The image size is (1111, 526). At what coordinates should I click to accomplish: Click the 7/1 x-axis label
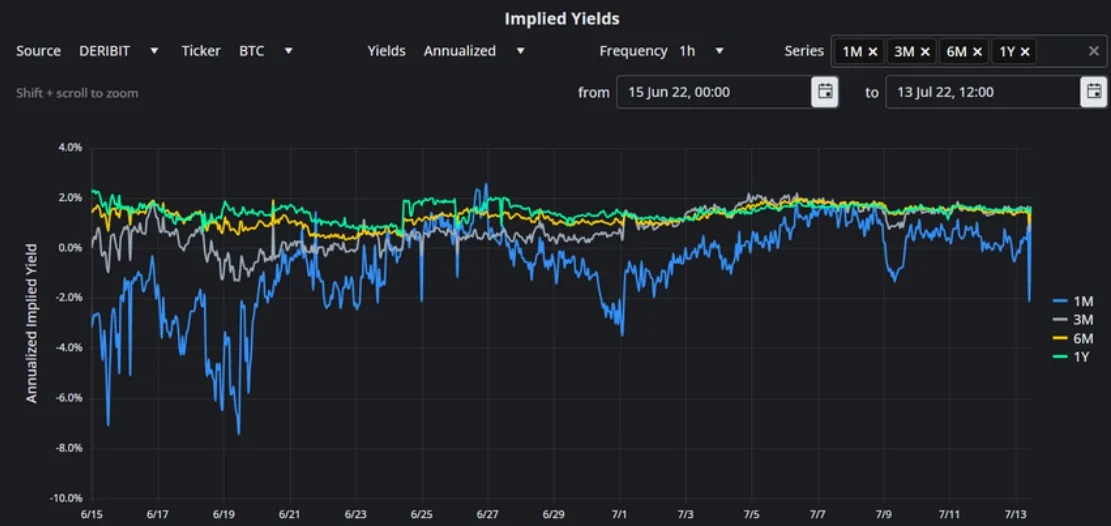click(621, 513)
